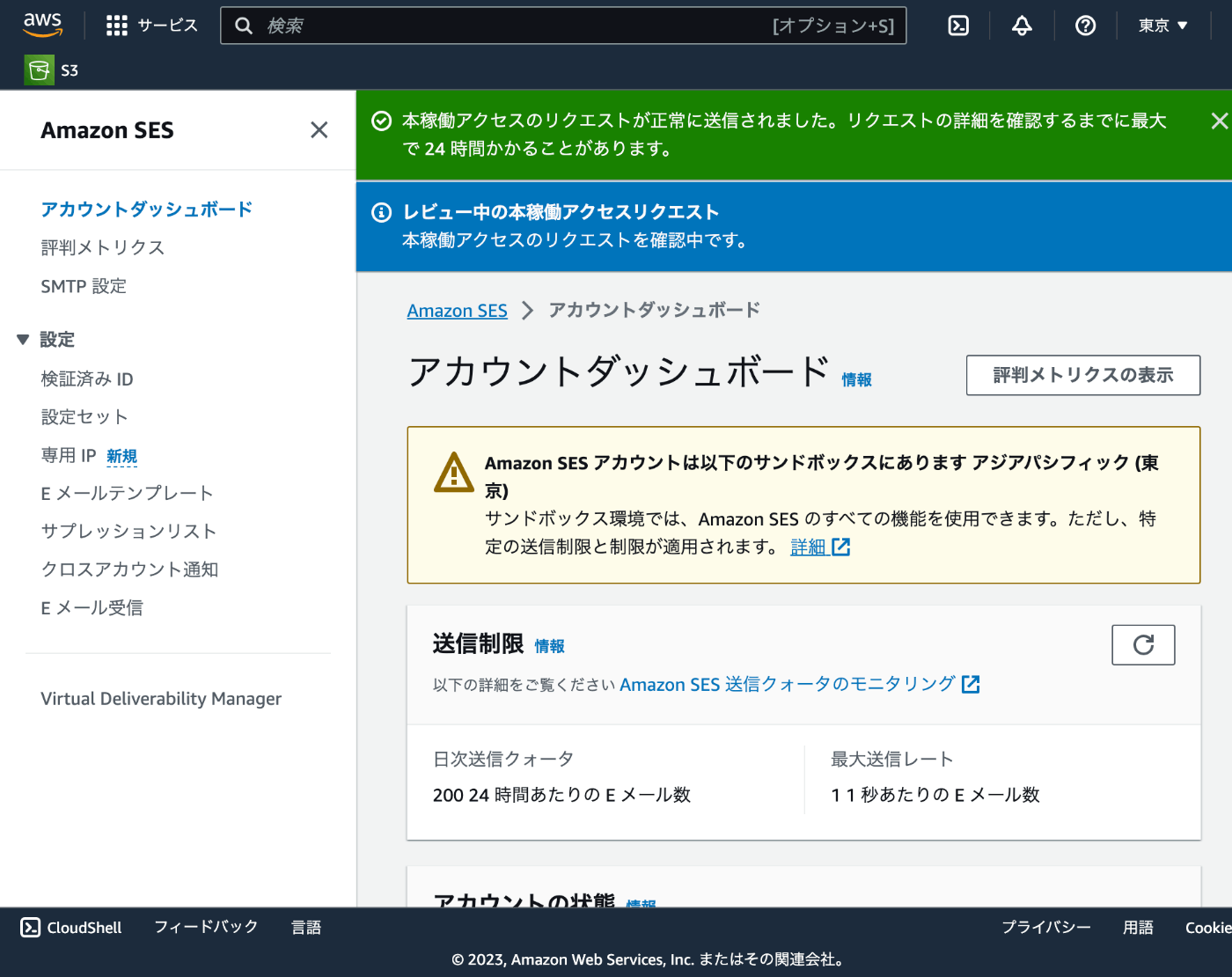Click the blue banner info icon
Screen dimensions: 1232x977
tap(381, 212)
